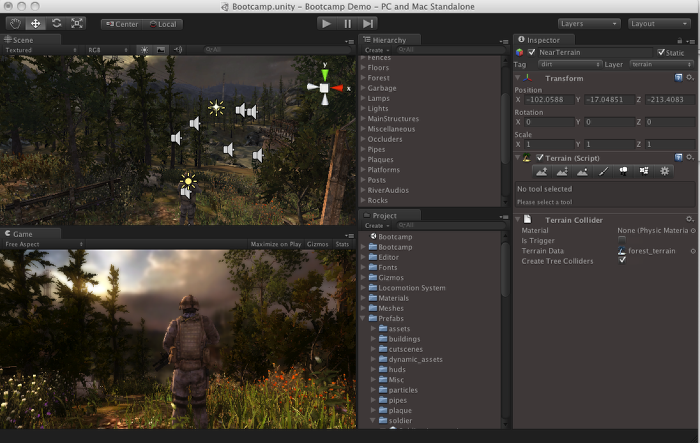Select the Inspector tab
The width and height of the screenshot is (700, 443).
coord(543,40)
